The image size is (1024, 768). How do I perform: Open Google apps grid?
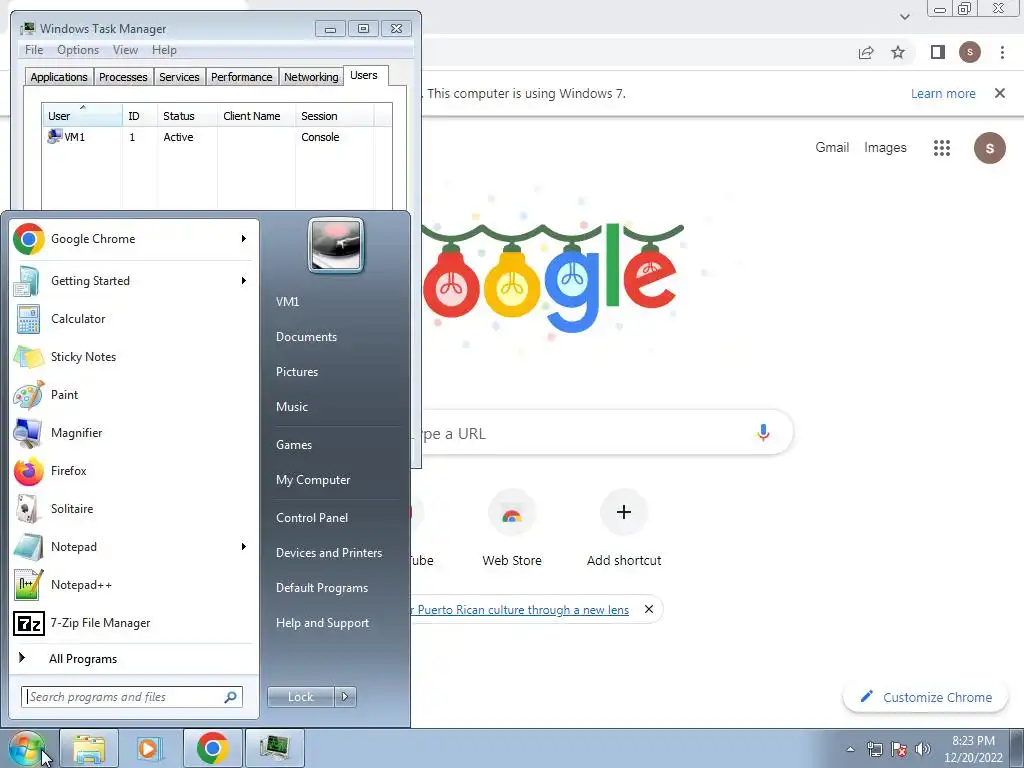942,148
